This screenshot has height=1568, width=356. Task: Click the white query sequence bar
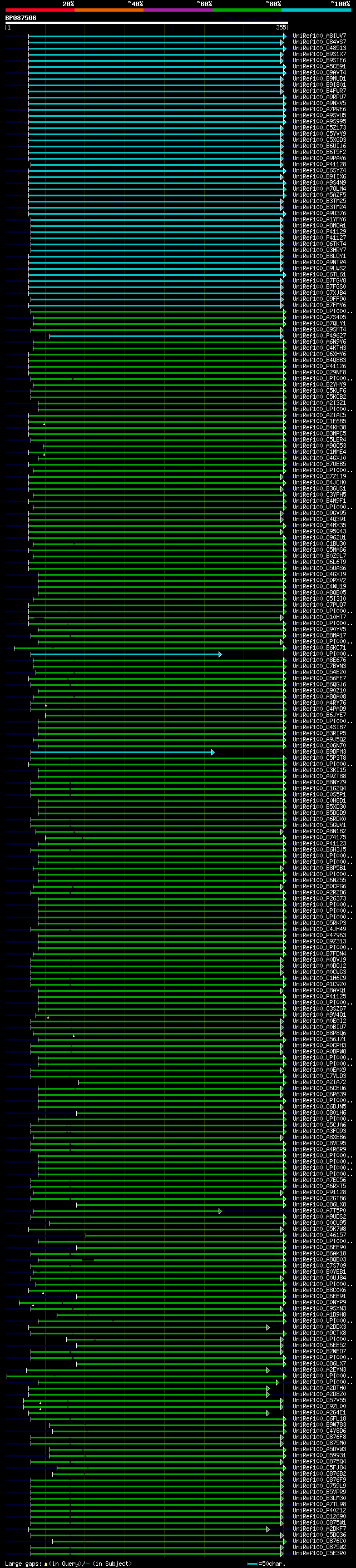[147, 23]
